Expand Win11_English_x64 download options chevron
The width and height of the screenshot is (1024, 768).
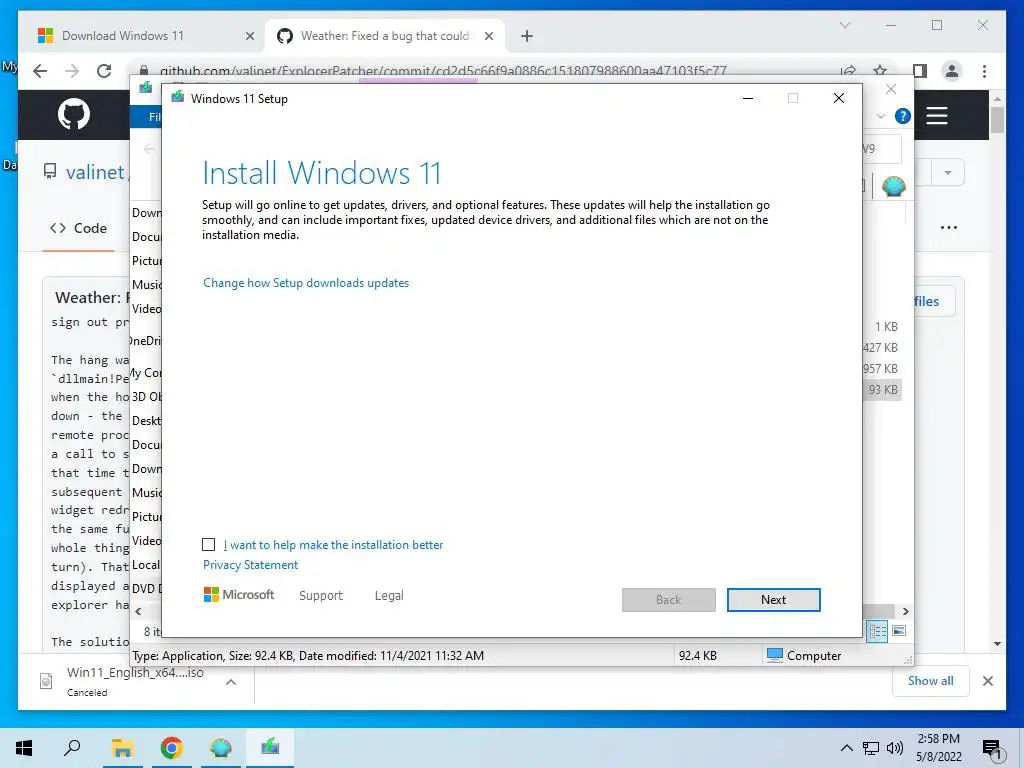click(x=231, y=682)
